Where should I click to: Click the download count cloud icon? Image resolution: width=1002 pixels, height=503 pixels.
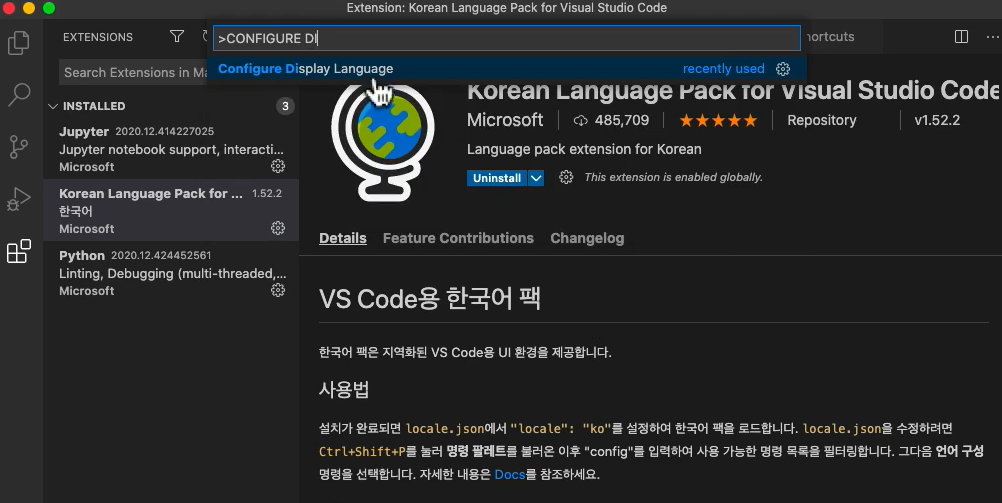click(x=580, y=120)
